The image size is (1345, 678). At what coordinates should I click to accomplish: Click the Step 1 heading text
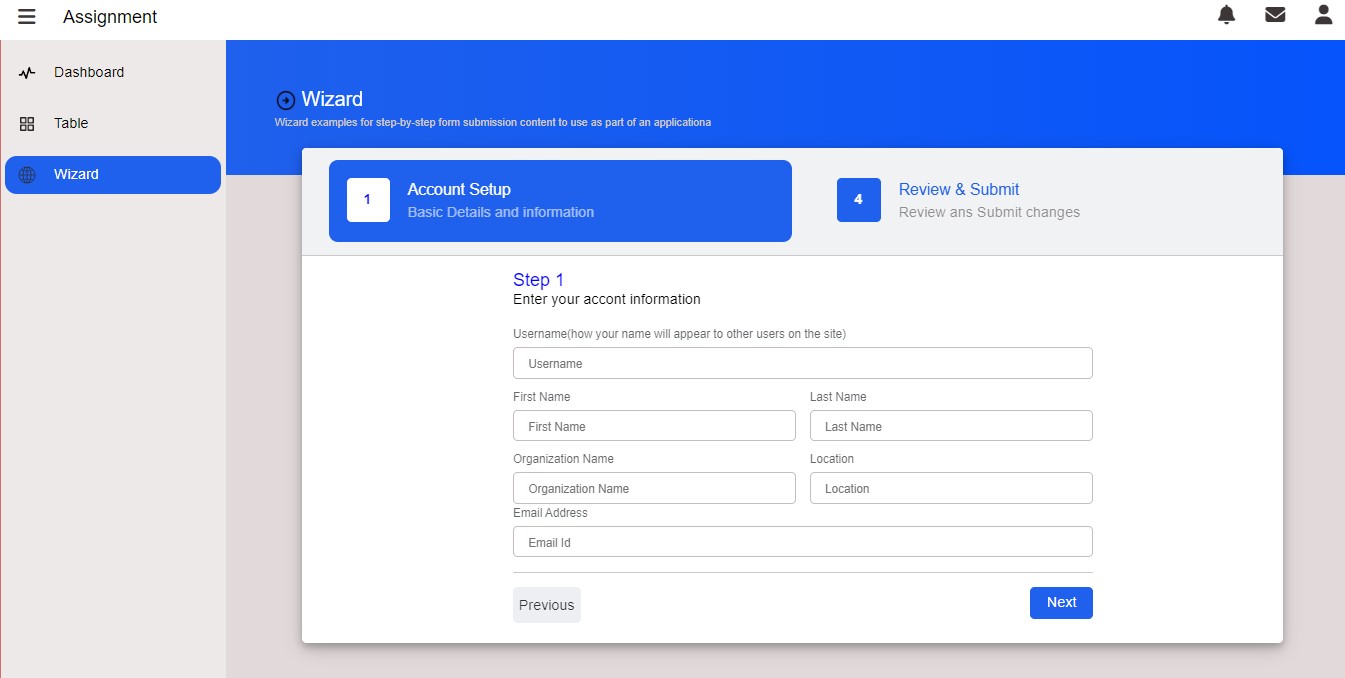click(539, 280)
